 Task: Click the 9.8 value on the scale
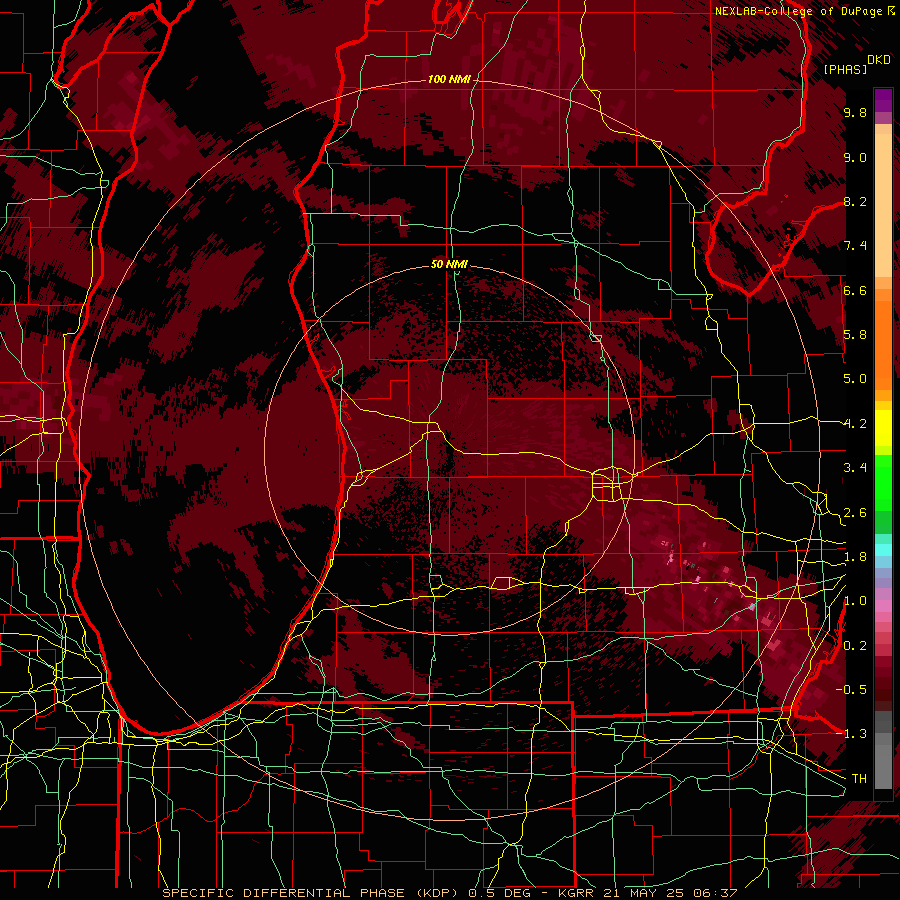point(855,112)
